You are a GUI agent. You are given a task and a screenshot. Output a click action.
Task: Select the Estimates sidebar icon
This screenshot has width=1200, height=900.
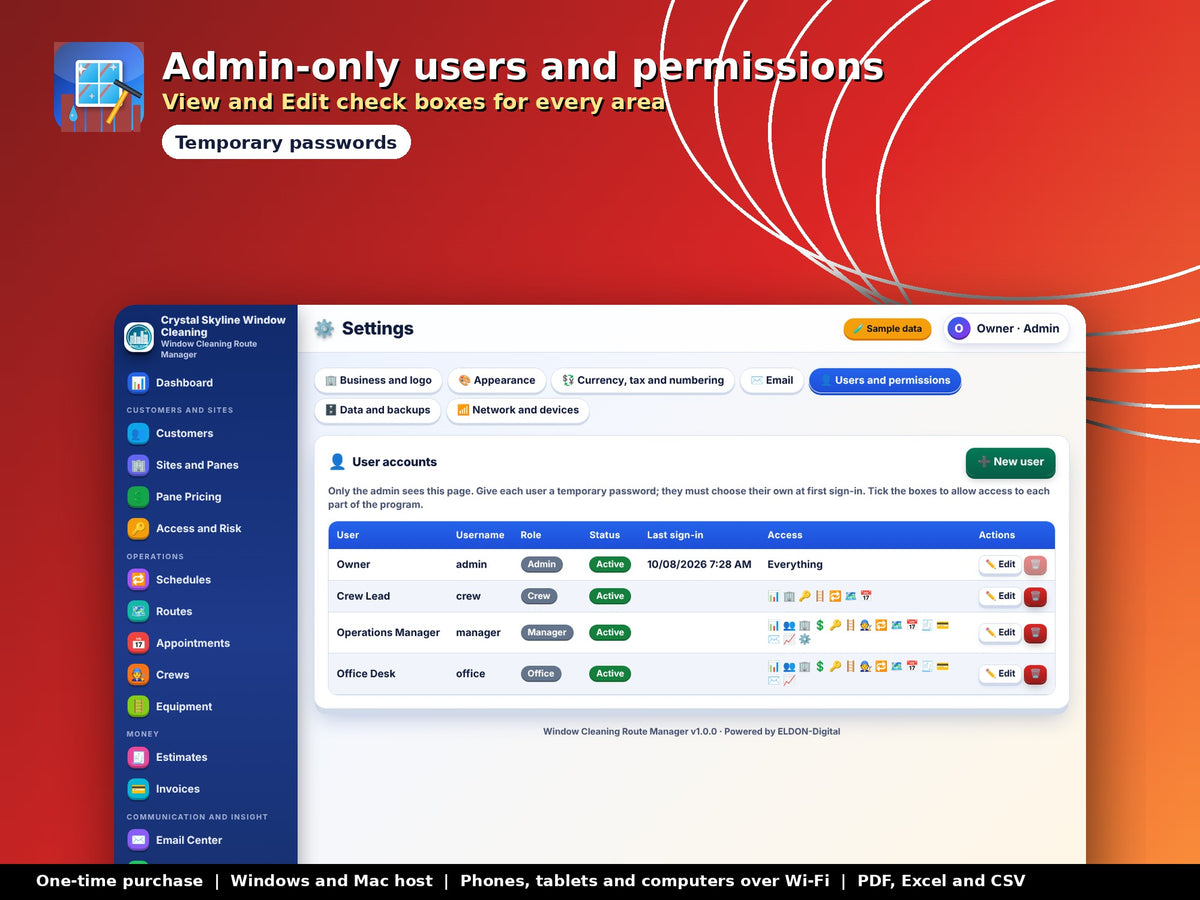(138, 757)
